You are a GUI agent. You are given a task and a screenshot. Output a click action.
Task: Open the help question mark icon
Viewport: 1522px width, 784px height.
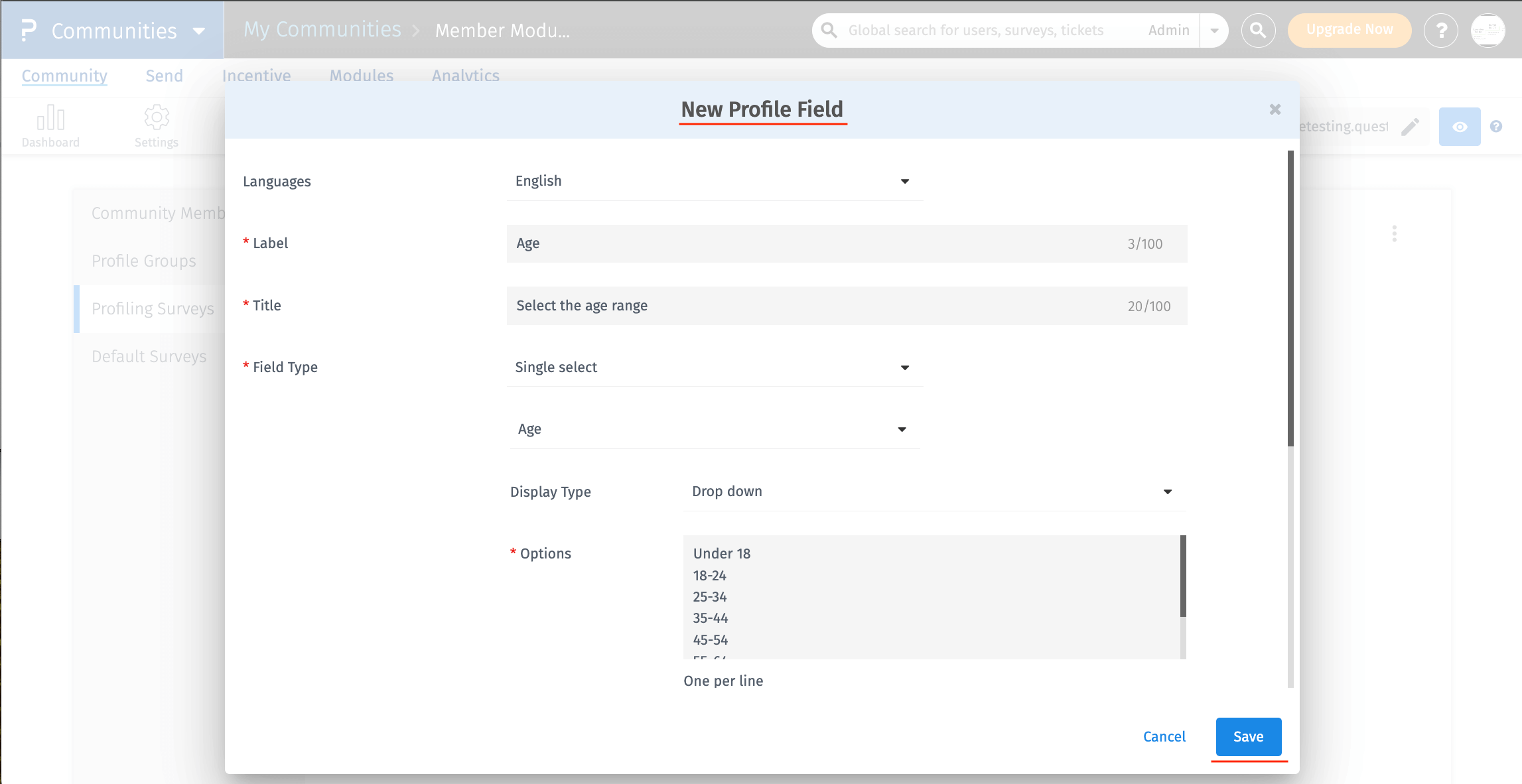[1441, 30]
